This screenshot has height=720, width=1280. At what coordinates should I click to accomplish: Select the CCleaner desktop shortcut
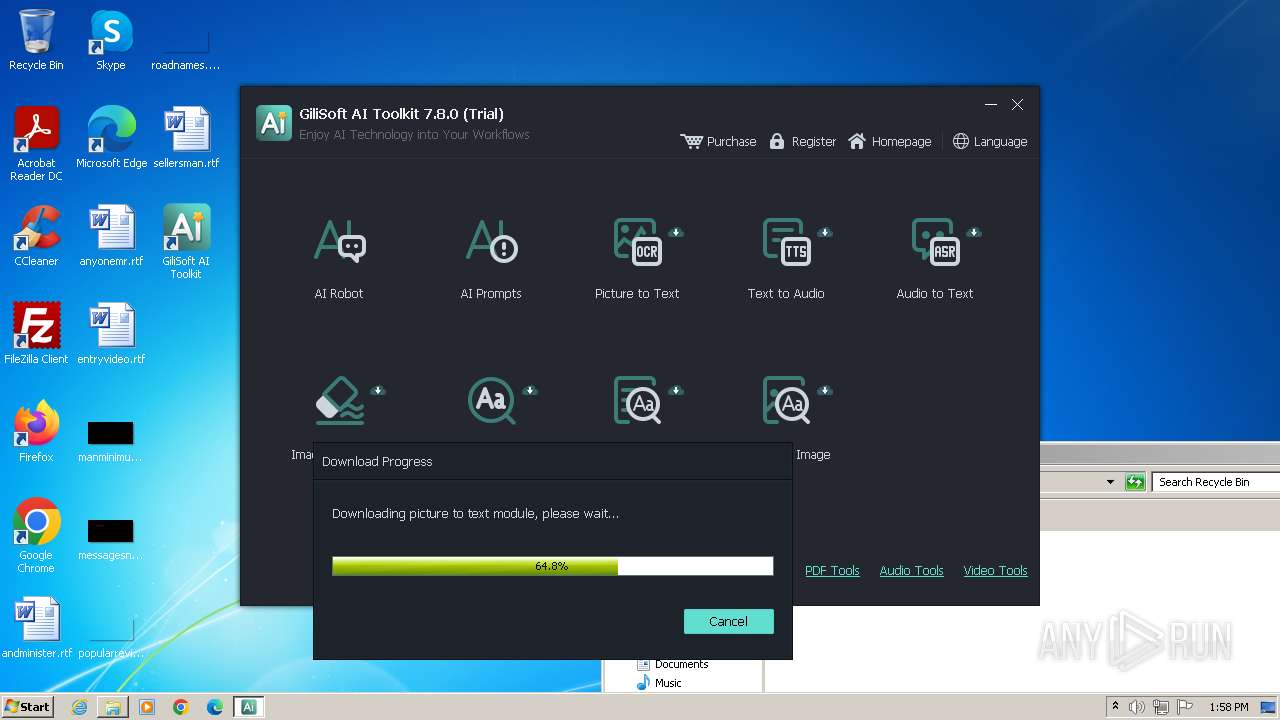click(x=36, y=236)
